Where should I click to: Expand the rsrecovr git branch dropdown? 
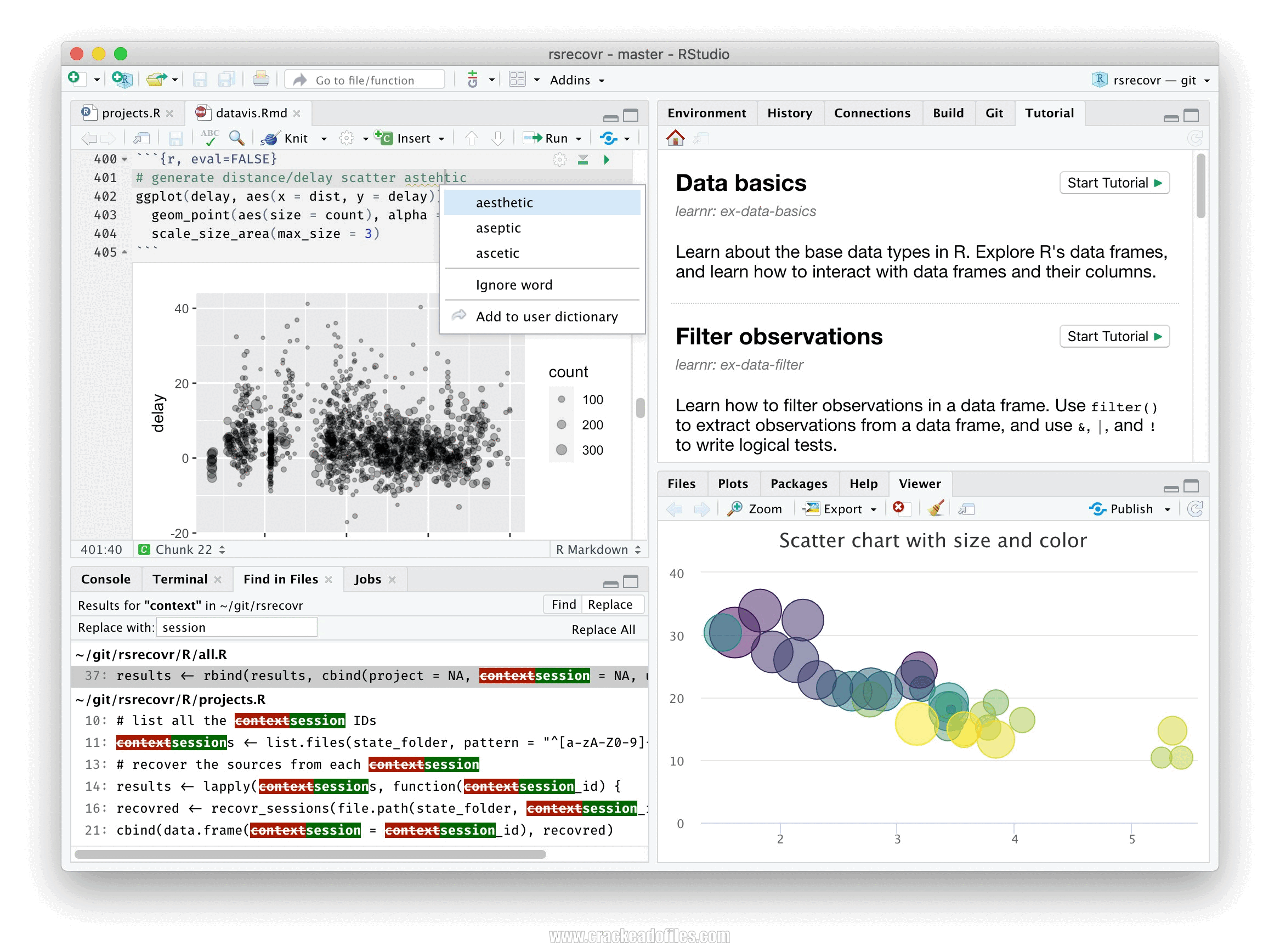coord(1205,79)
